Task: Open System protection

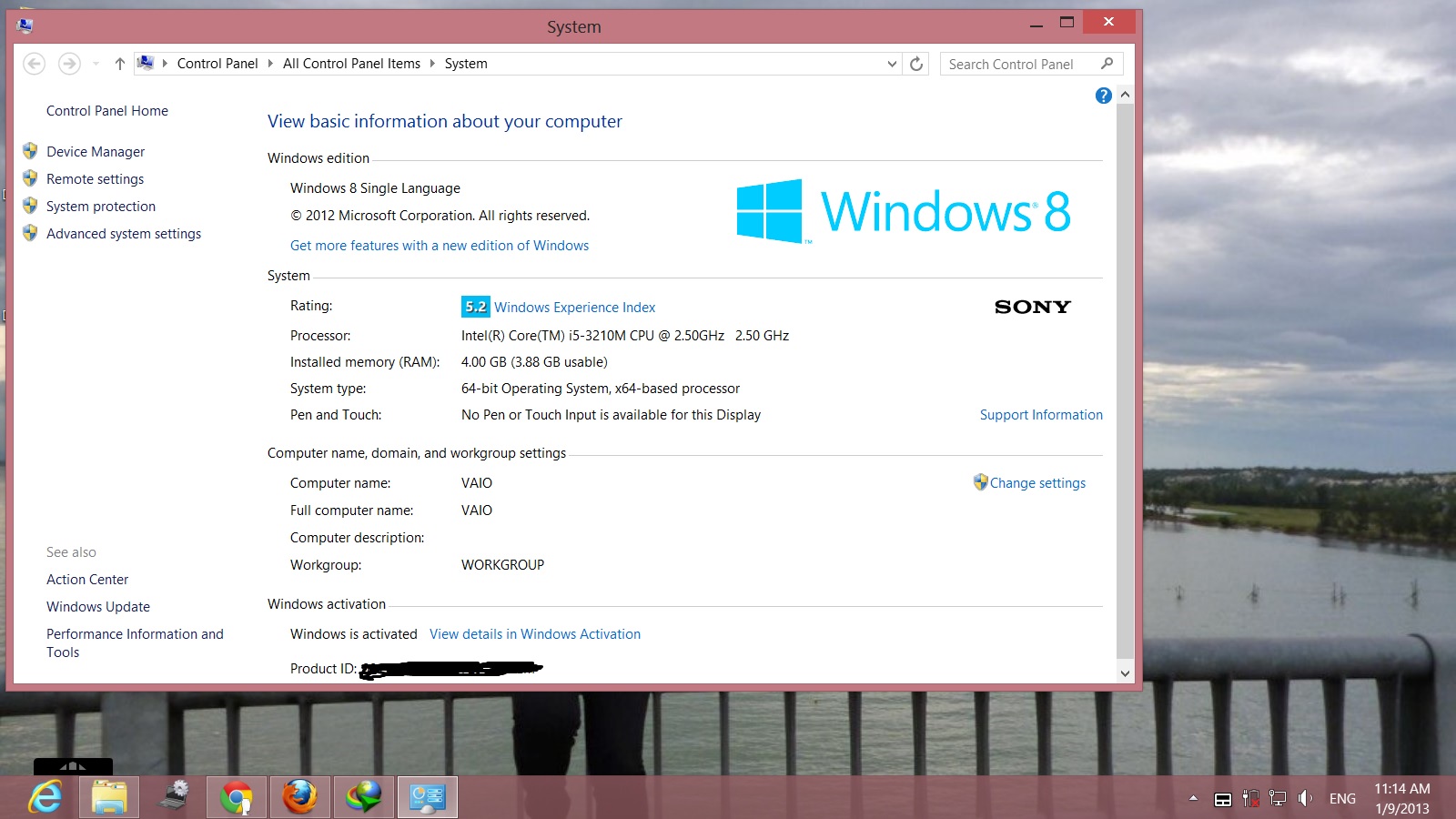Action: point(101,207)
